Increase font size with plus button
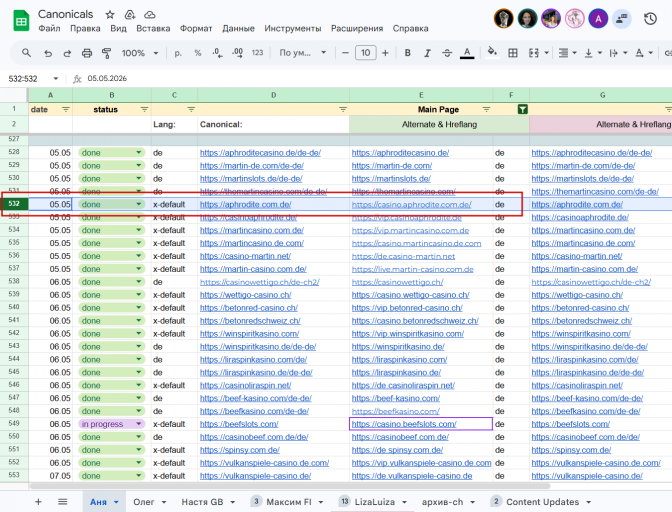This screenshot has width=672, height=512. click(385, 53)
